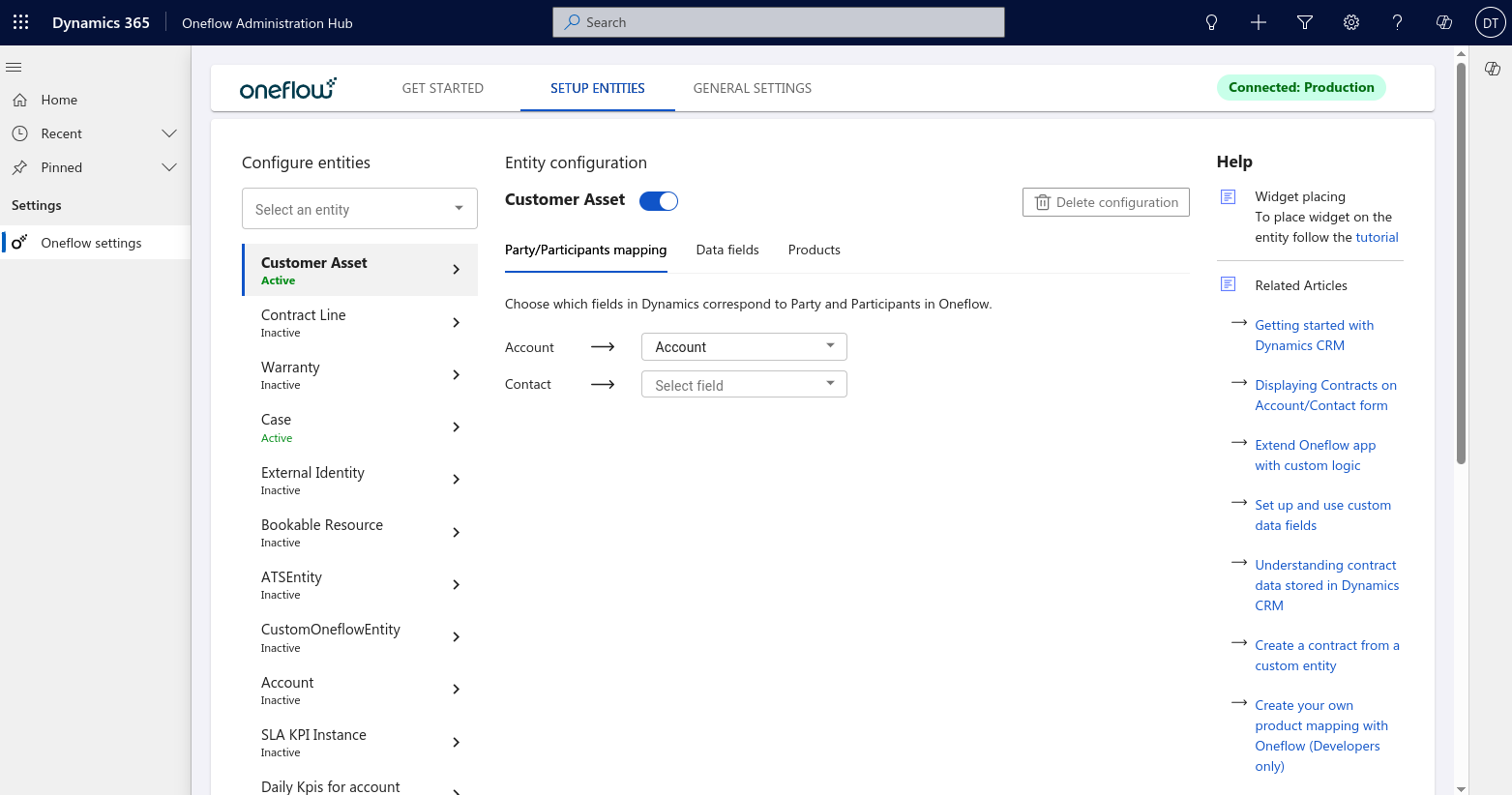The image size is (1512, 795).
Task: Click the Dynamics 365 title
Action: 101,22
